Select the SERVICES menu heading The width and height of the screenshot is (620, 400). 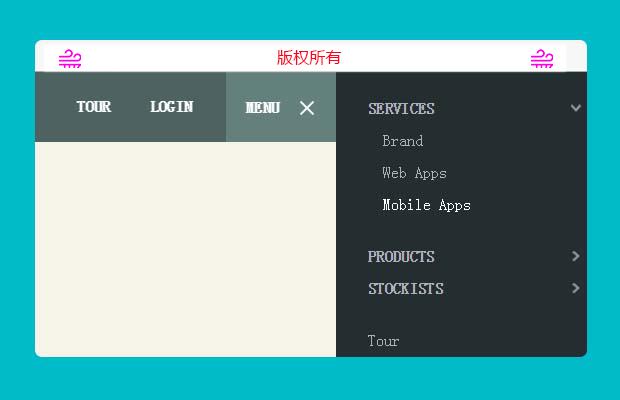pyautogui.click(x=401, y=109)
